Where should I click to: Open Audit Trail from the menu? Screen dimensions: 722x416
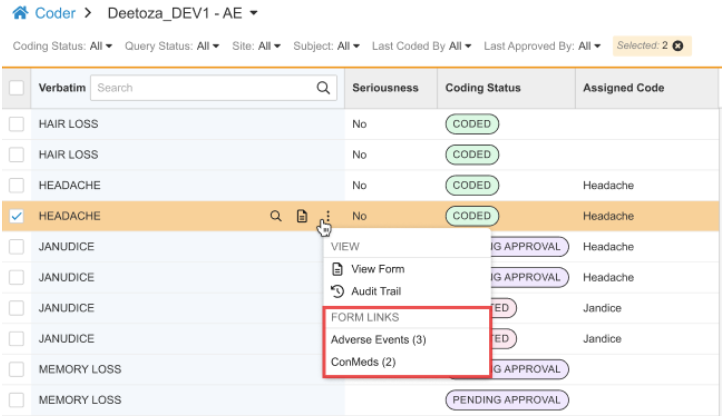tap(377, 291)
